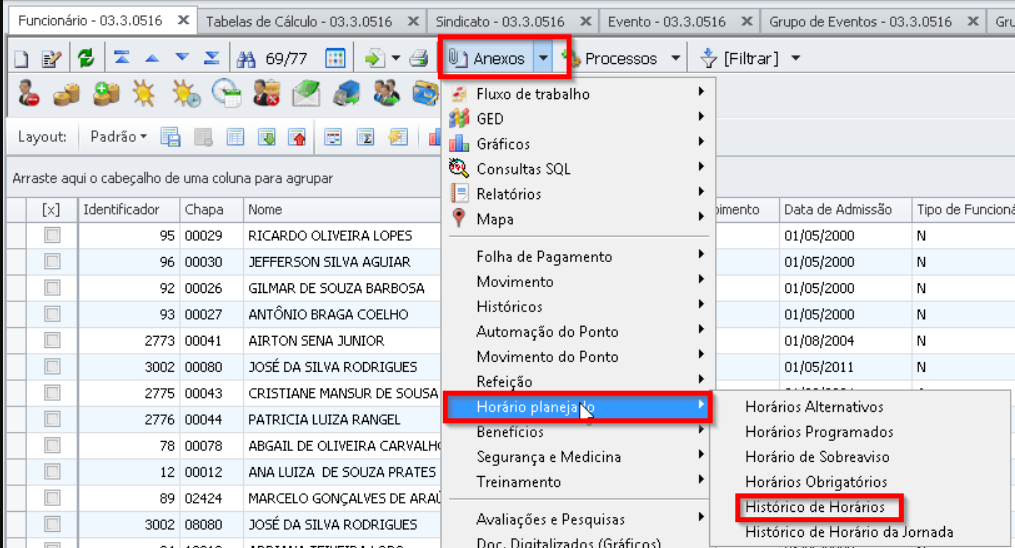Click the select-all [x] column header
The width and height of the screenshot is (1015, 548).
[51, 210]
